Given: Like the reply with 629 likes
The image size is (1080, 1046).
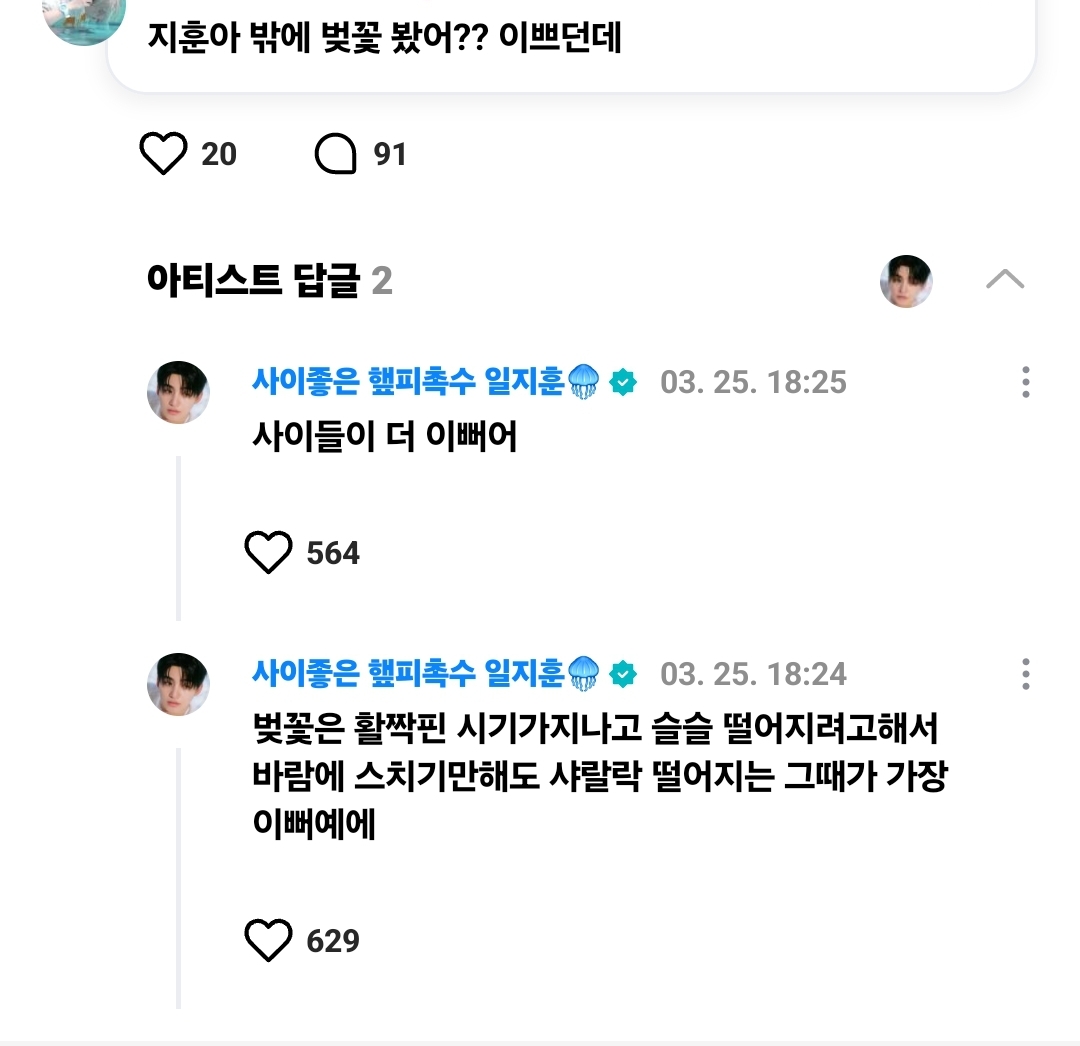Looking at the screenshot, I should click(268, 940).
